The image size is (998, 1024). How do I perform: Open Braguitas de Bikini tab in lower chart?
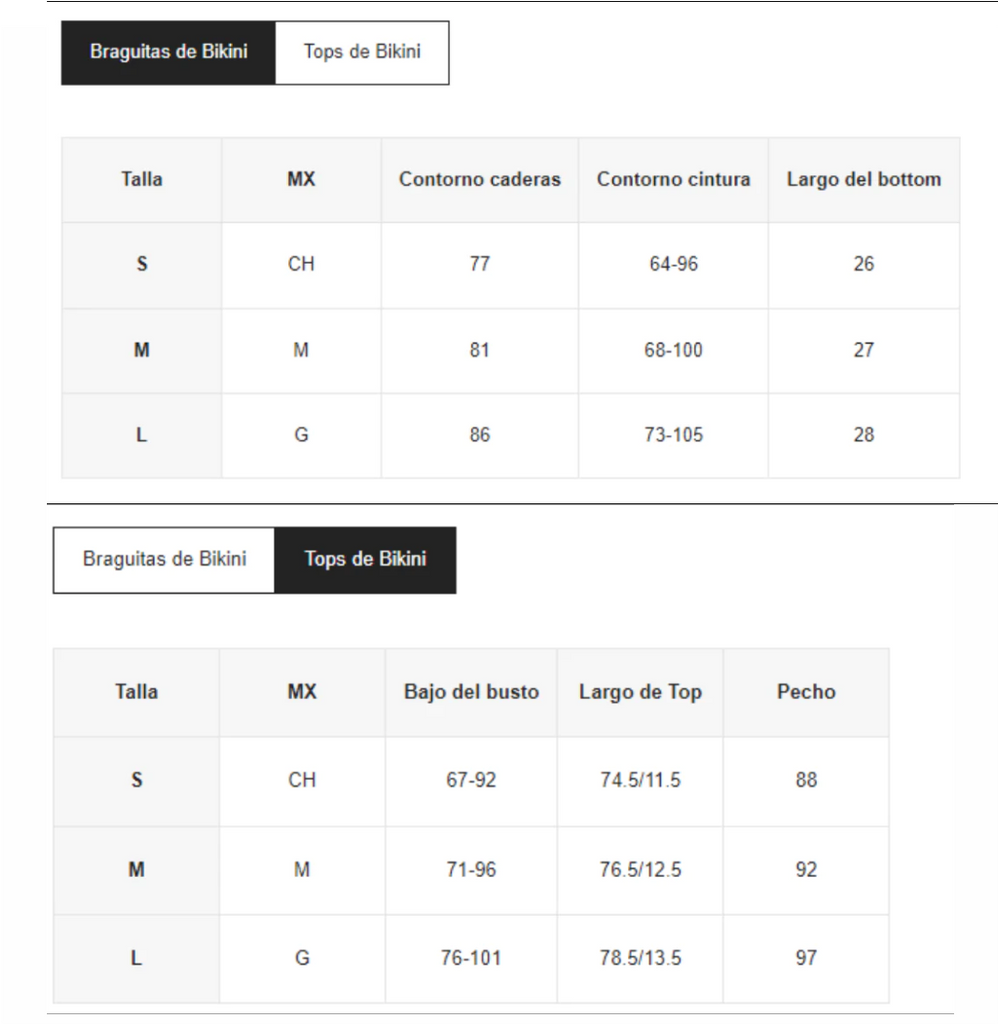[x=164, y=560]
